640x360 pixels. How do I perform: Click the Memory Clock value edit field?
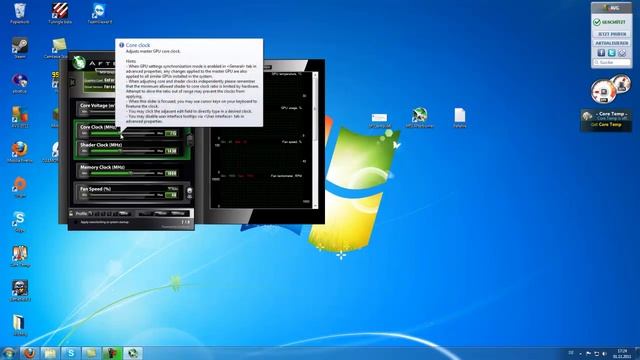click(x=171, y=173)
